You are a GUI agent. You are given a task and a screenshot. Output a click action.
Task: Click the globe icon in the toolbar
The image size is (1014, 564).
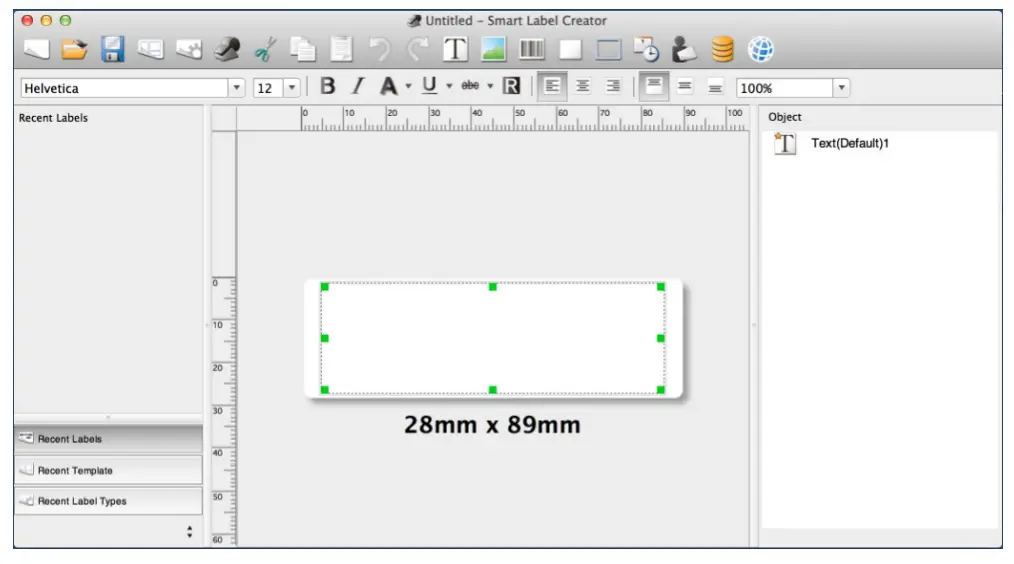(x=761, y=49)
